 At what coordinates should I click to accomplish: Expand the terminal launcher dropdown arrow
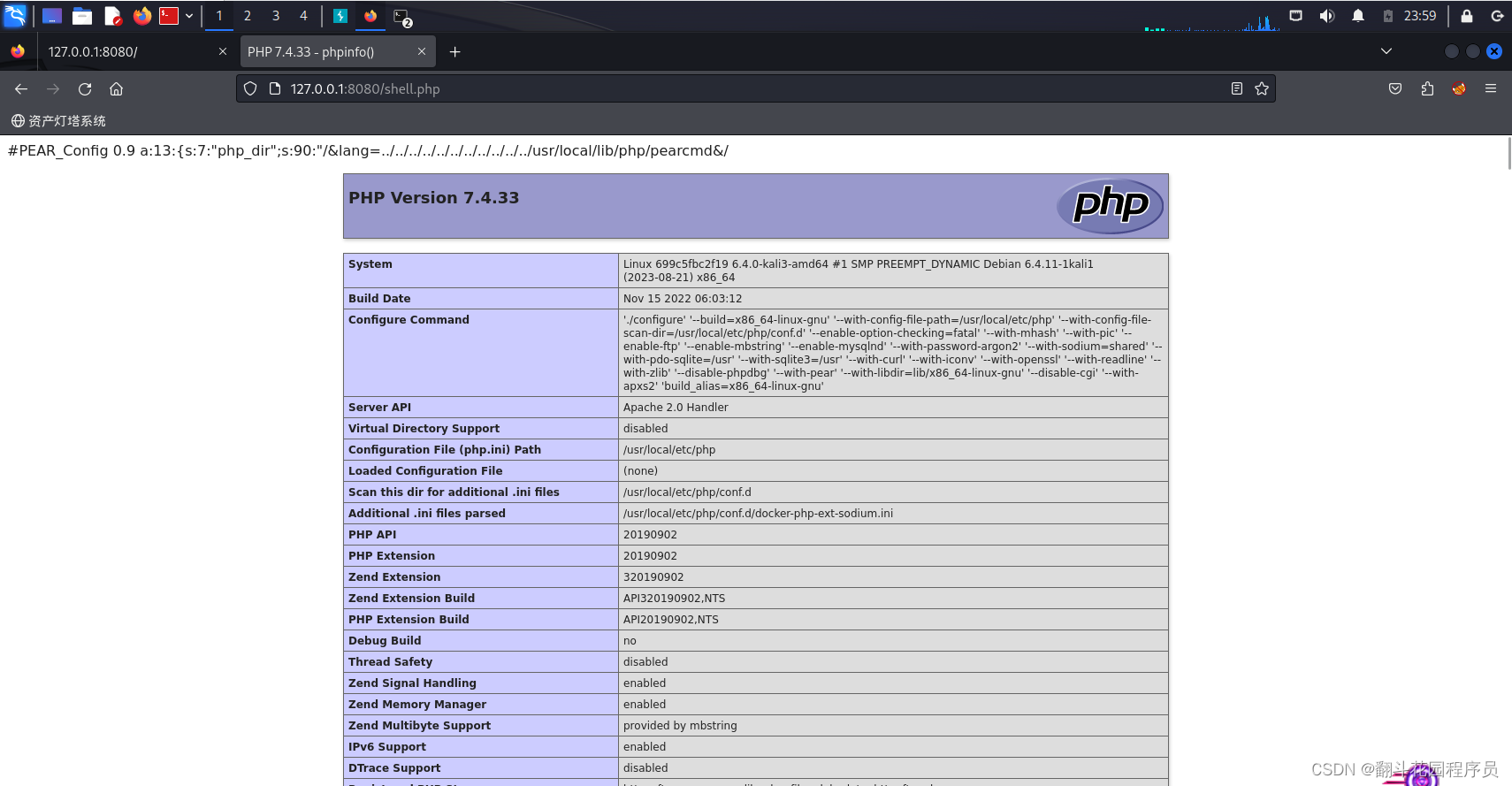[189, 16]
